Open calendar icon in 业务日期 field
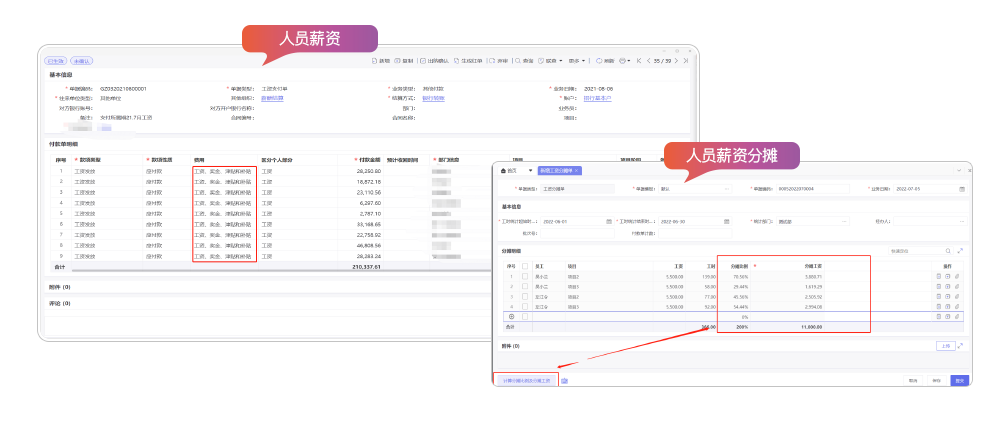 [x=961, y=188]
